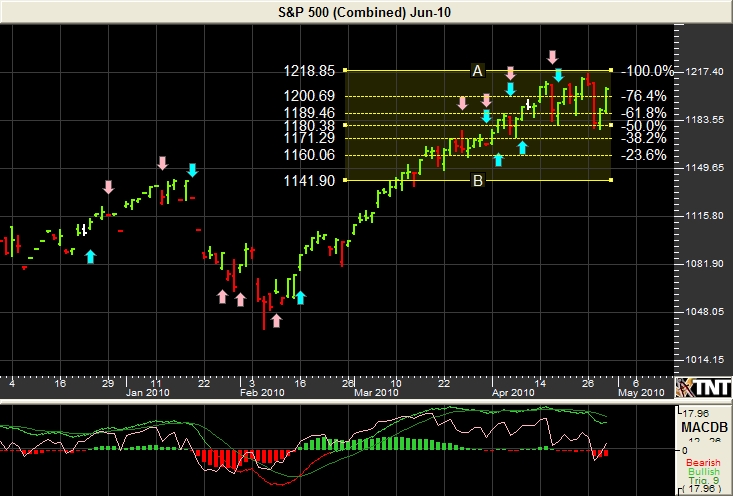Click the Feb 2010 date axis label

(262, 393)
